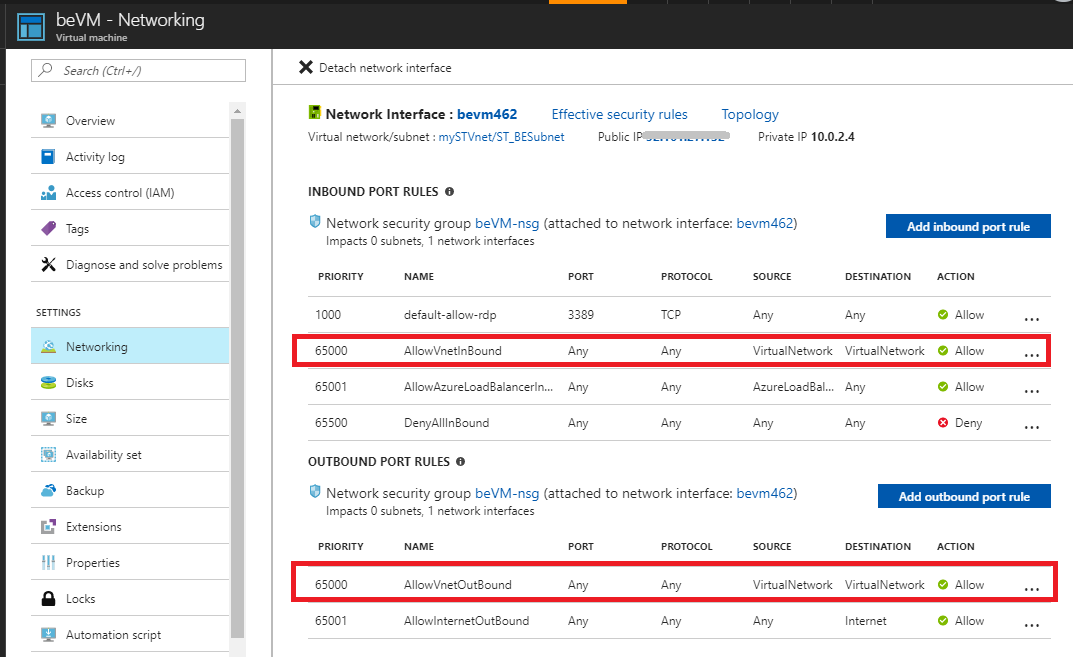This screenshot has width=1073, height=657.
Task: Click the Backup cloud icon
Action: pos(48,491)
